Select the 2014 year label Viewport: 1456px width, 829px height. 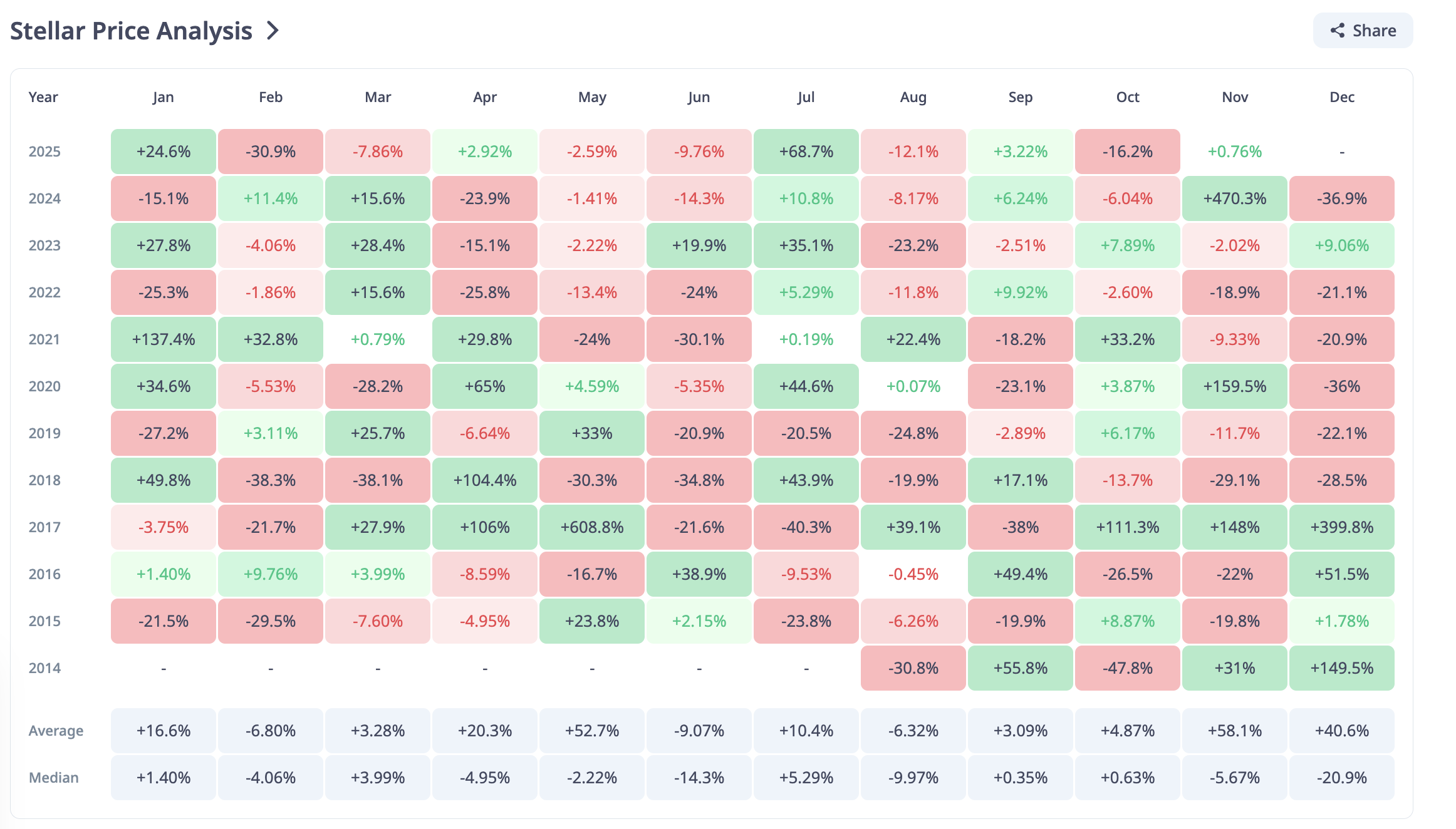point(44,668)
